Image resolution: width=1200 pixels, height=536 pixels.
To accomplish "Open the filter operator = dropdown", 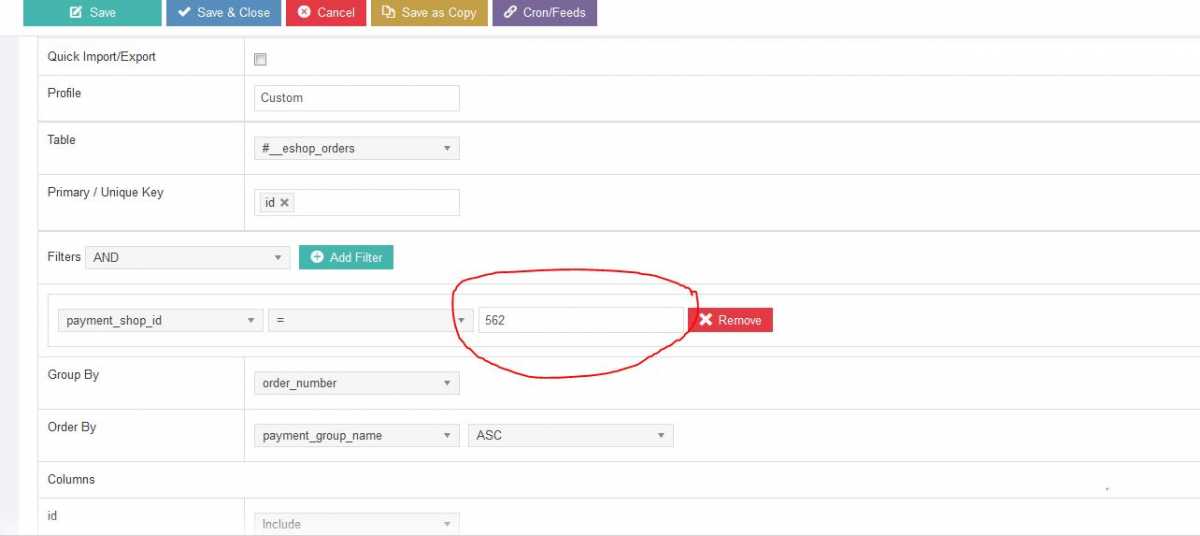I will pyautogui.click(x=371, y=320).
